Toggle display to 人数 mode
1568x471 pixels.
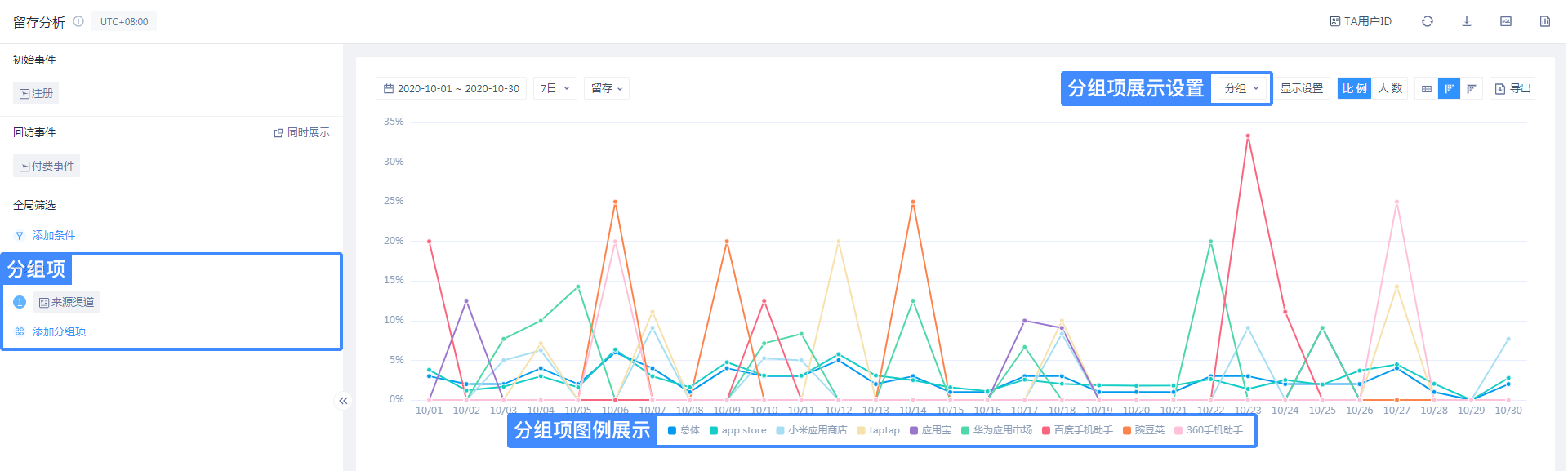(1390, 89)
